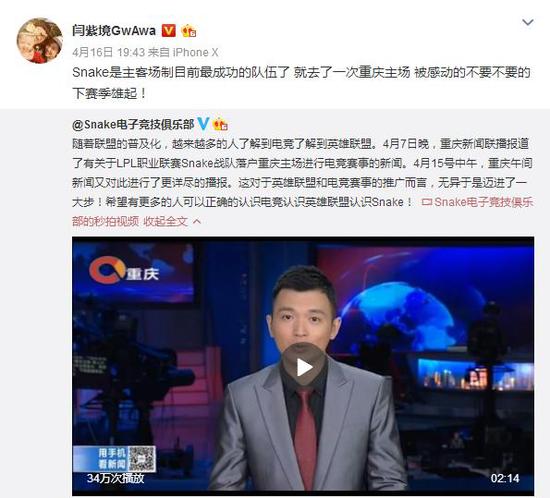Image resolution: width=550 pixels, height=498 pixels.
Task: Click the 34万次播放 view count
Action: click(x=115, y=478)
